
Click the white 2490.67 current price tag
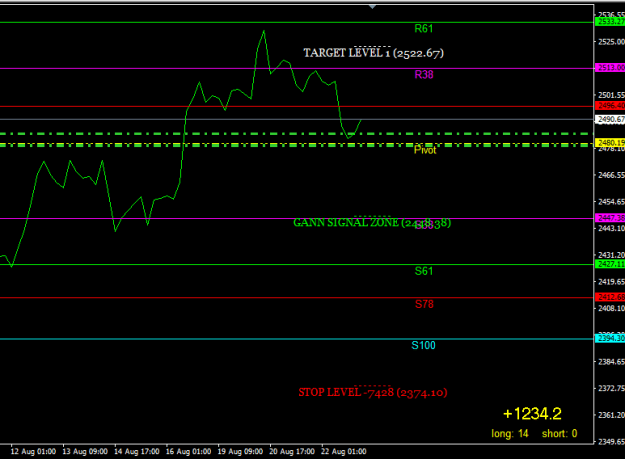click(610, 119)
